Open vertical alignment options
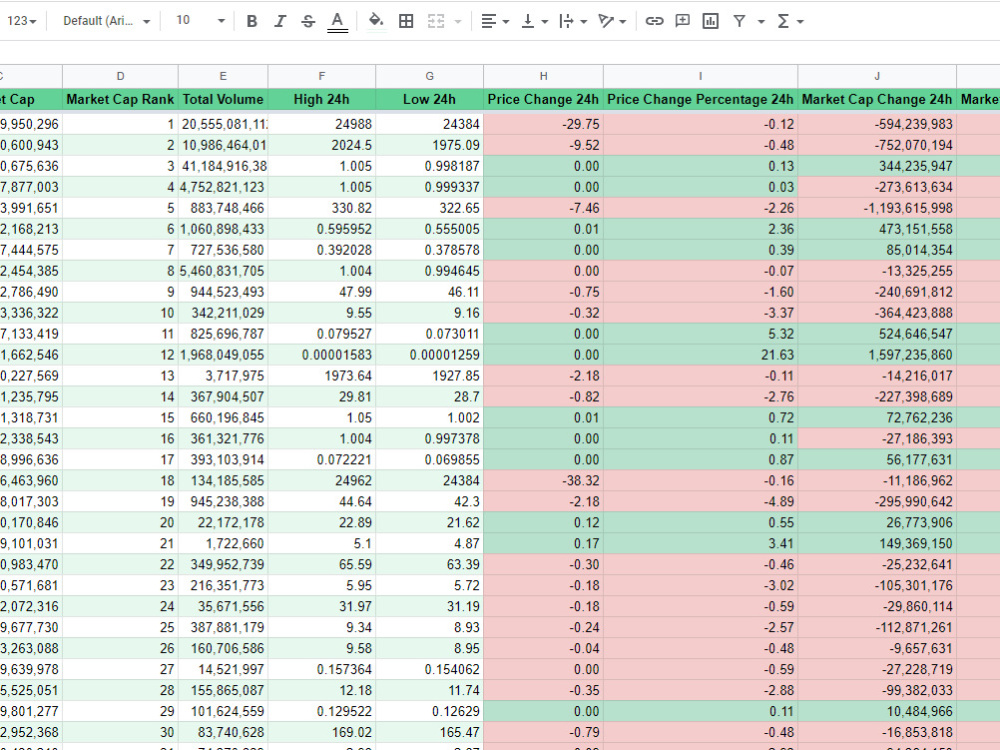 527,20
